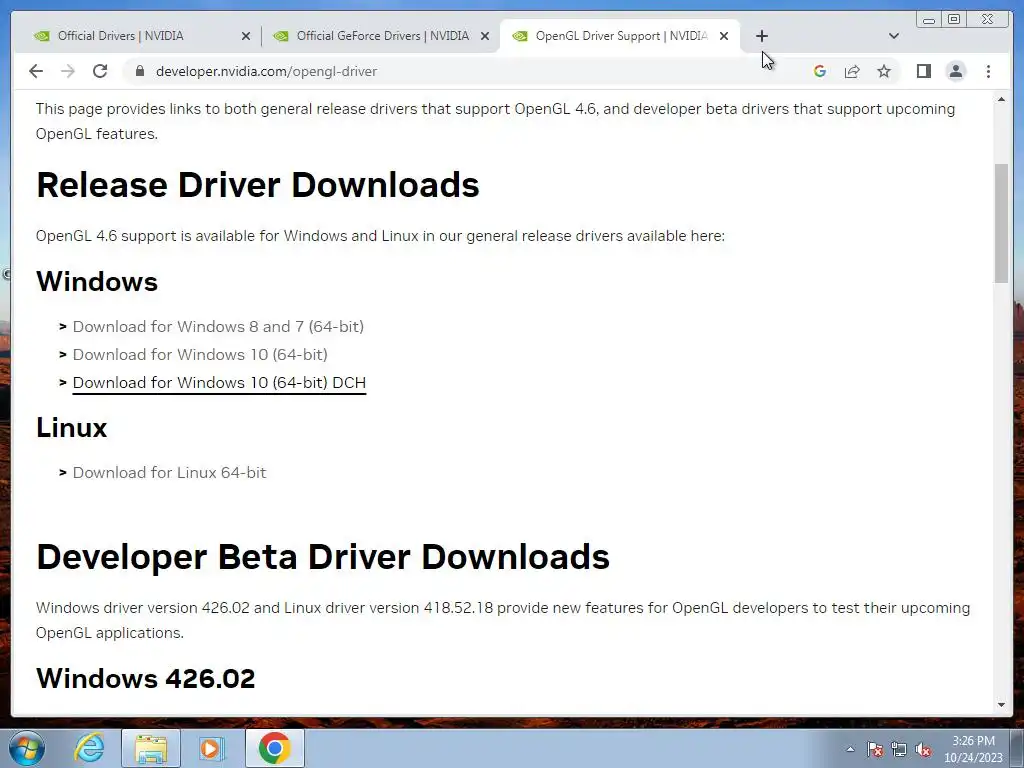Click the scrollbar up arrow
Viewport: 1024px width, 768px height.
coord(1001,99)
